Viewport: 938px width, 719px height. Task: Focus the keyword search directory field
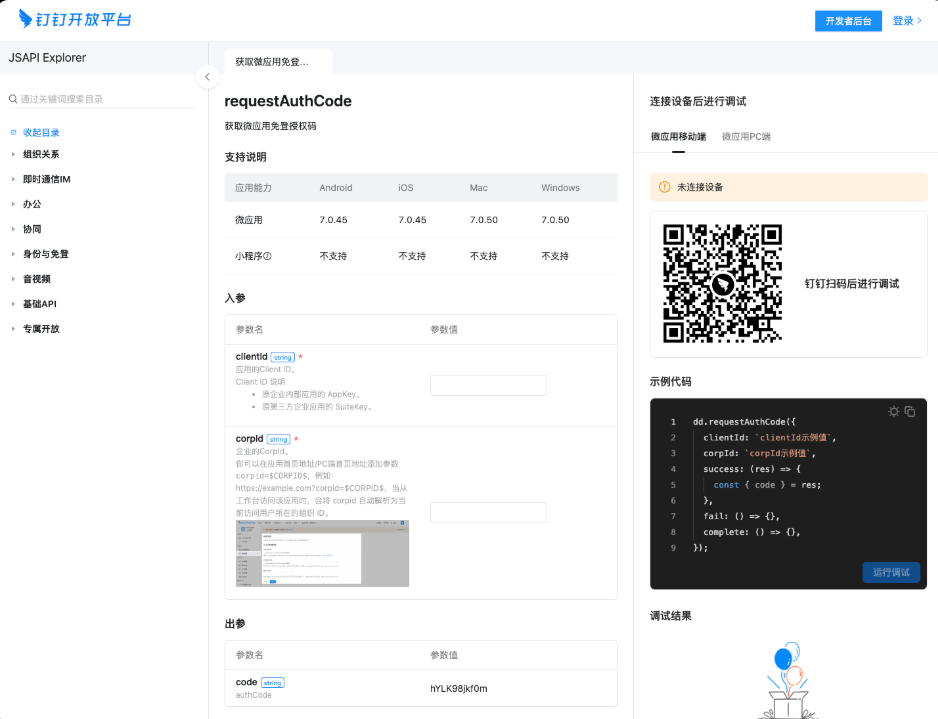103,99
